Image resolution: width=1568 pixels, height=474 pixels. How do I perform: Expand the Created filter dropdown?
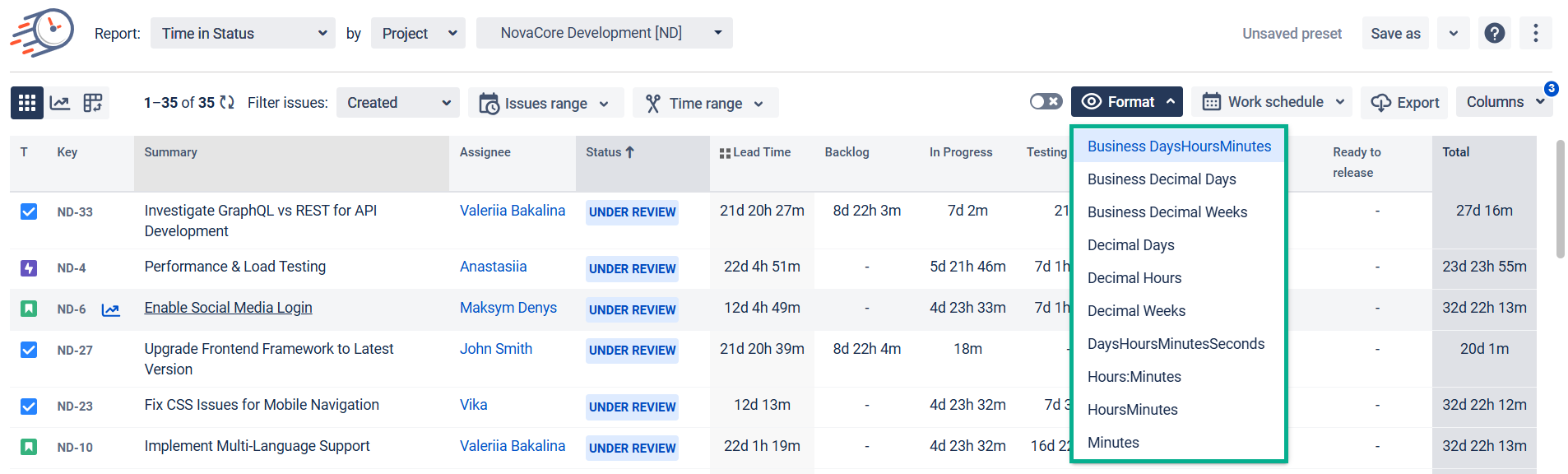coord(398,103)
